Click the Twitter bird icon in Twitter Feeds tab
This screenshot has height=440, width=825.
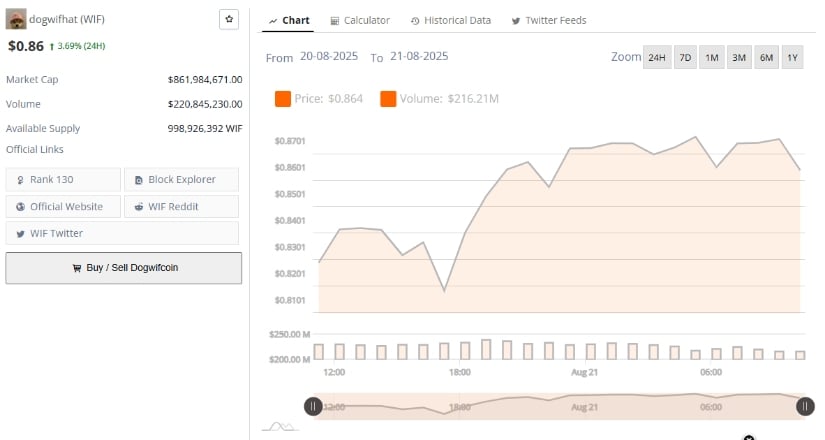coord(516,21)
